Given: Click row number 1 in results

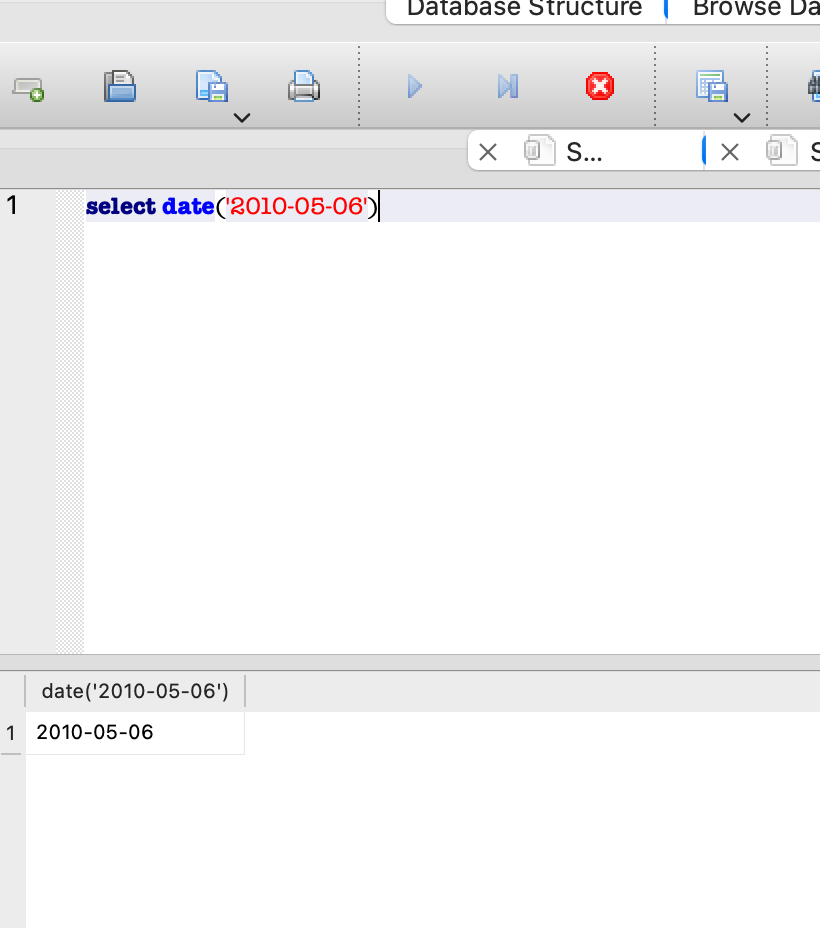Looking at the screenshot, I should point(11,732).
